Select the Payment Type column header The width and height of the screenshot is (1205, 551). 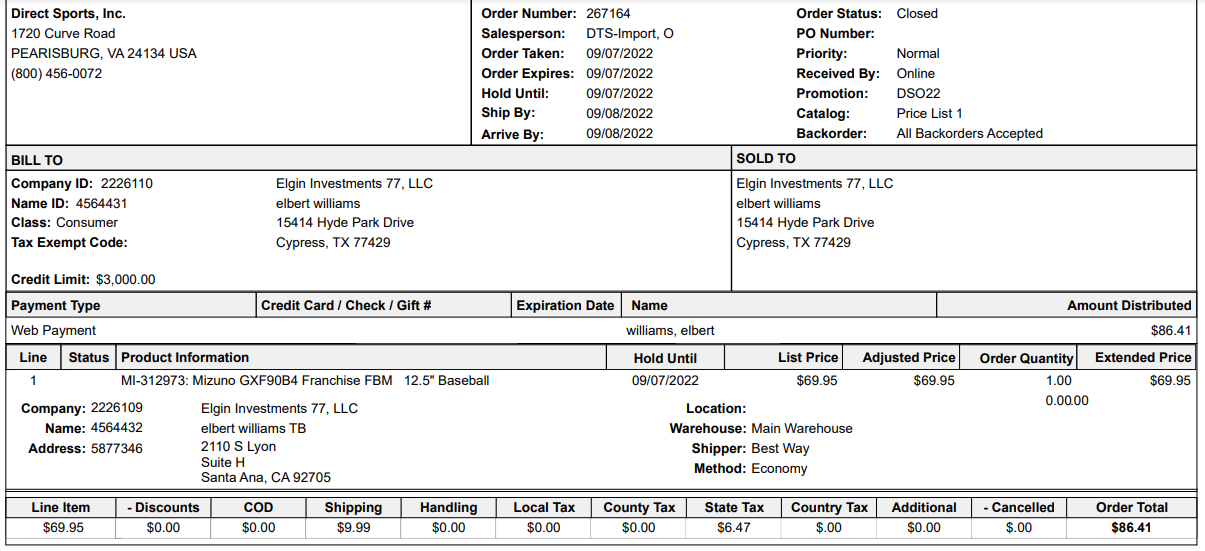[56, 306]
